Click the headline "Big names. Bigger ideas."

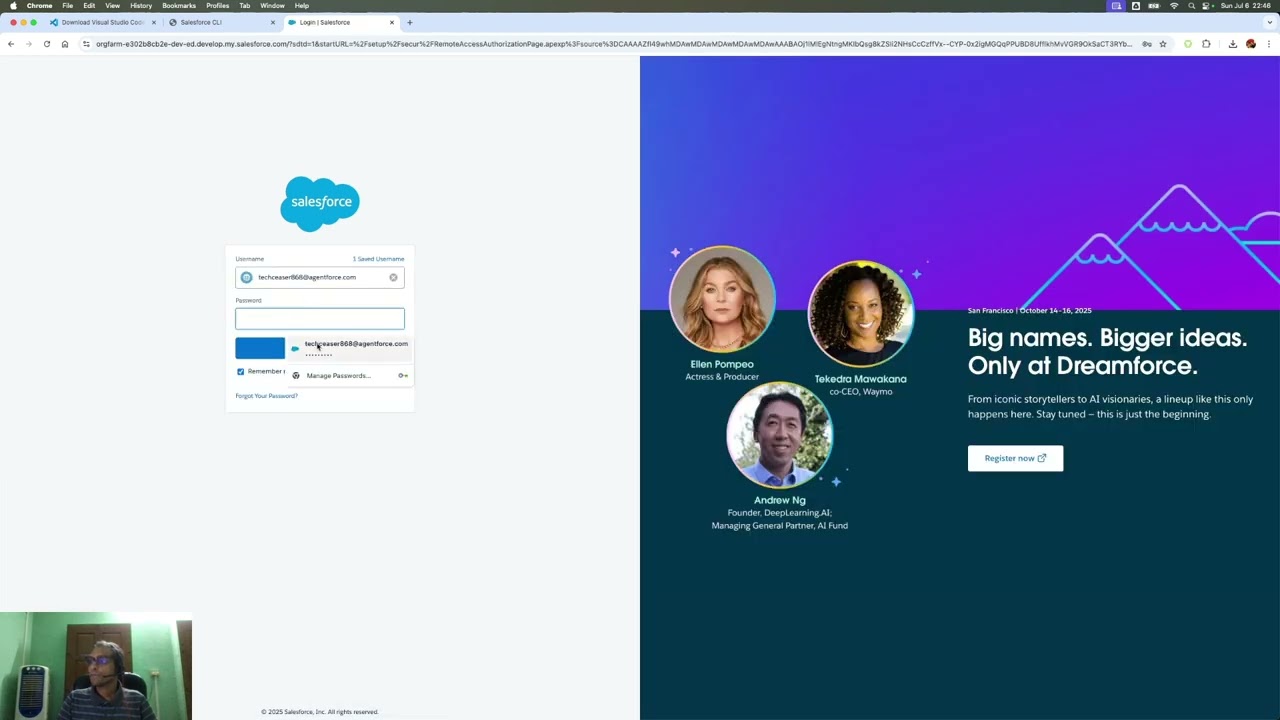(1107, 337)
